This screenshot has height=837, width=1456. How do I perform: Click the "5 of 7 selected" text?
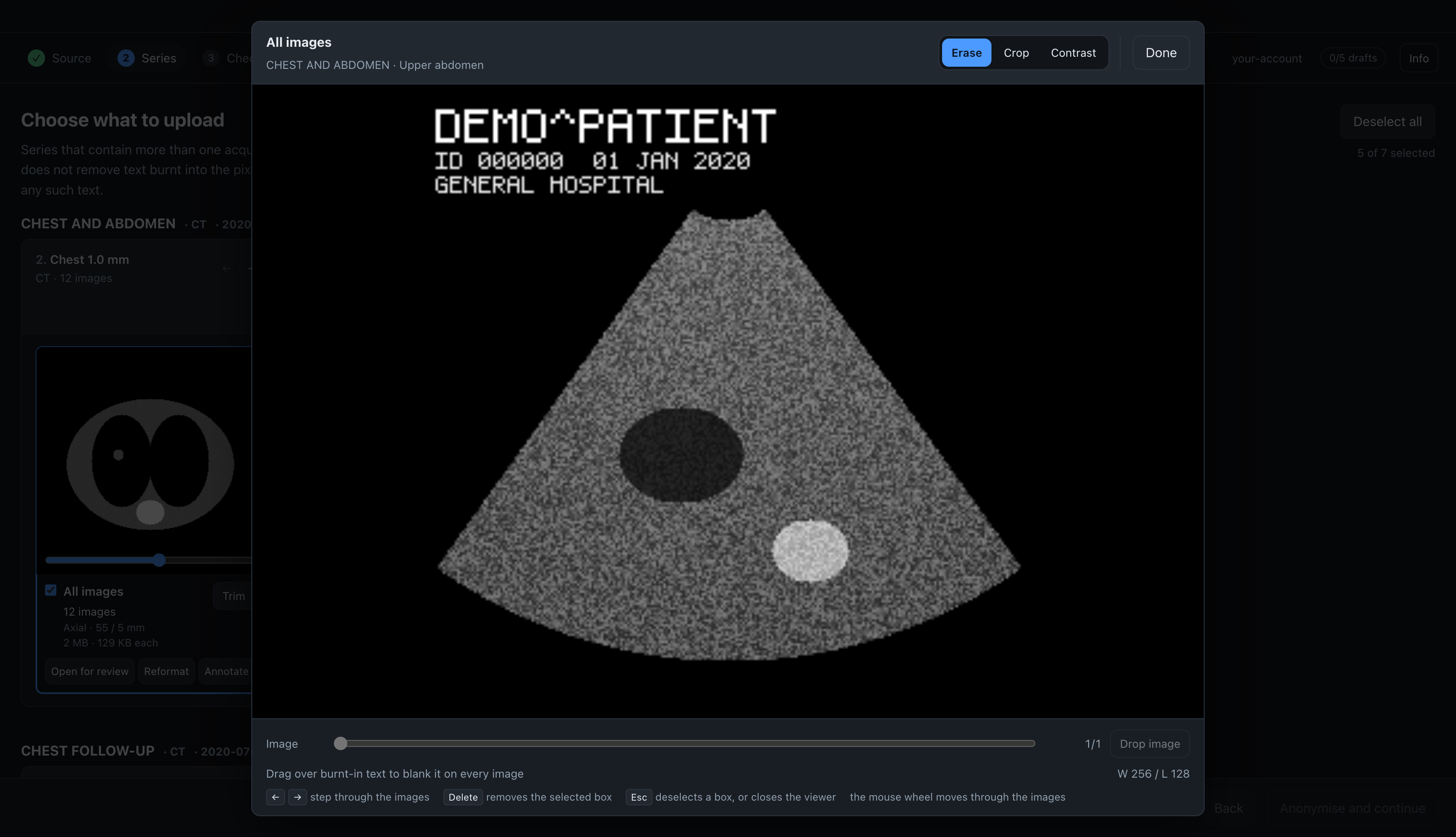1396,153
